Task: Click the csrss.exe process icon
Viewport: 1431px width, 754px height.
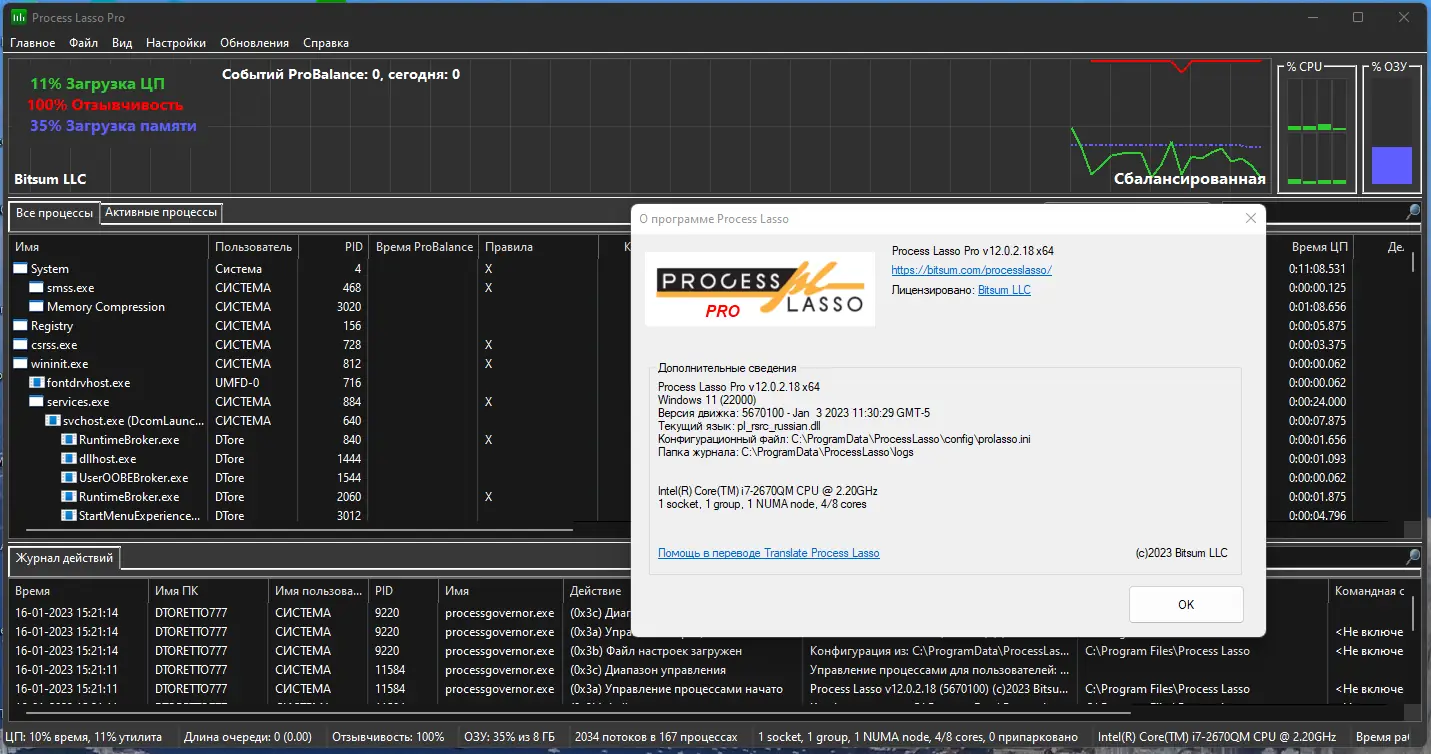Action: coord(21,345)
